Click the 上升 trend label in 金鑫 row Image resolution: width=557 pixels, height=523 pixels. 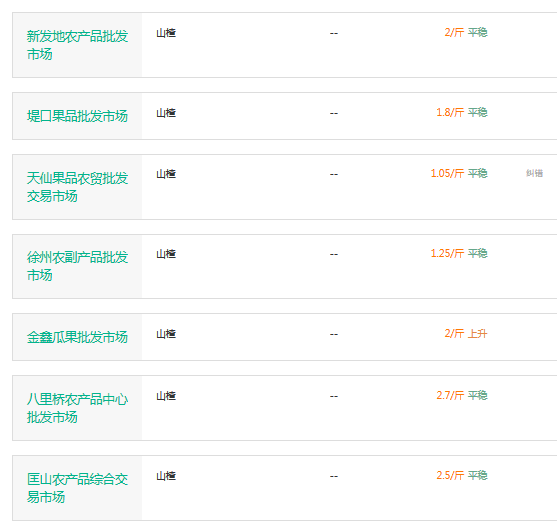point(477,334)
